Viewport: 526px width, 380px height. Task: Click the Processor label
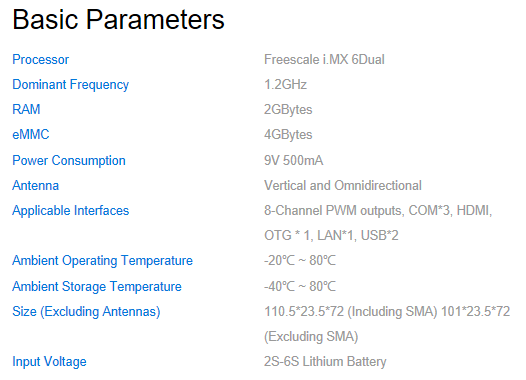(x=41, y=60)
